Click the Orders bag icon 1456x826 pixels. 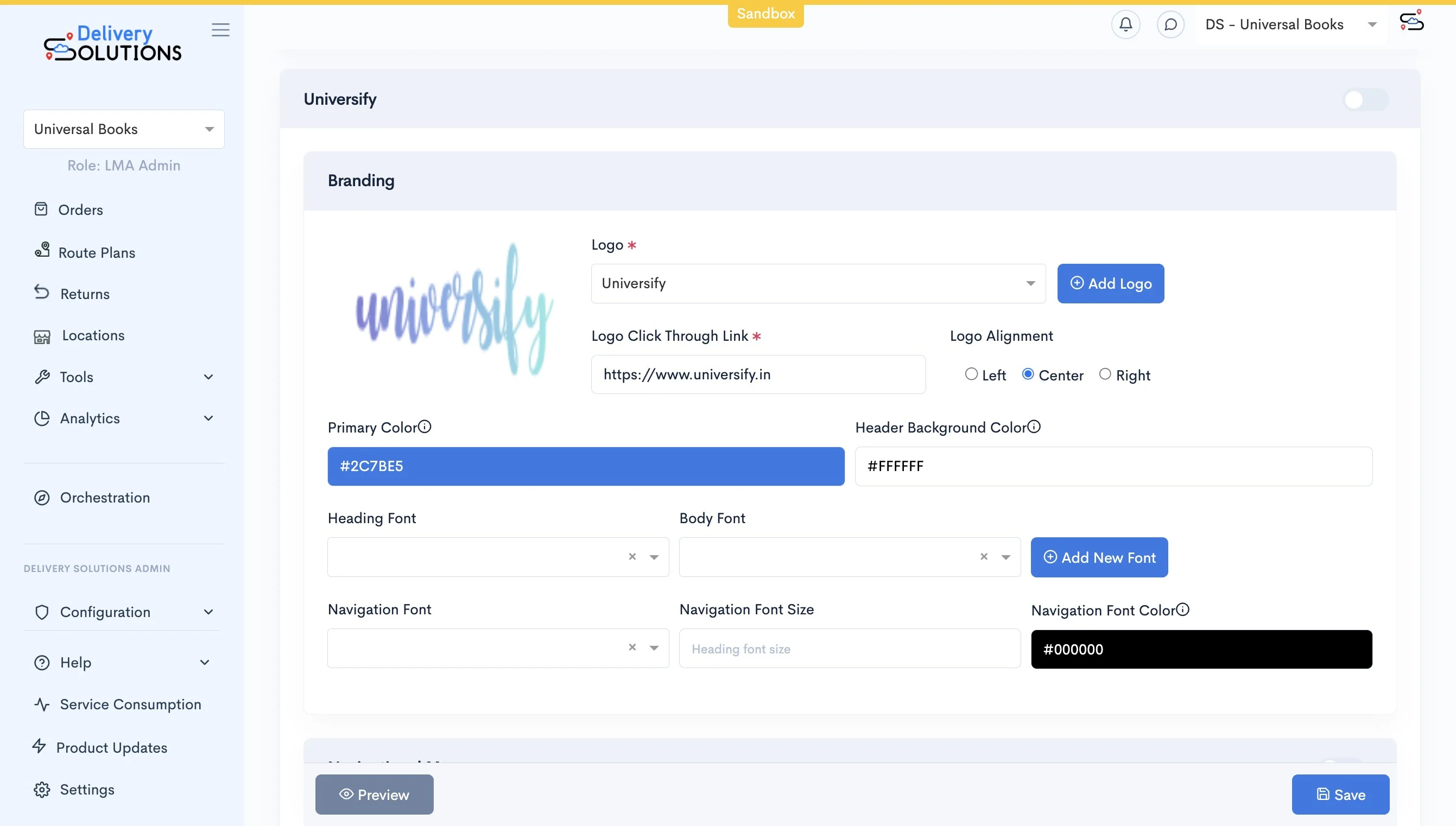[x=41, y=209]
